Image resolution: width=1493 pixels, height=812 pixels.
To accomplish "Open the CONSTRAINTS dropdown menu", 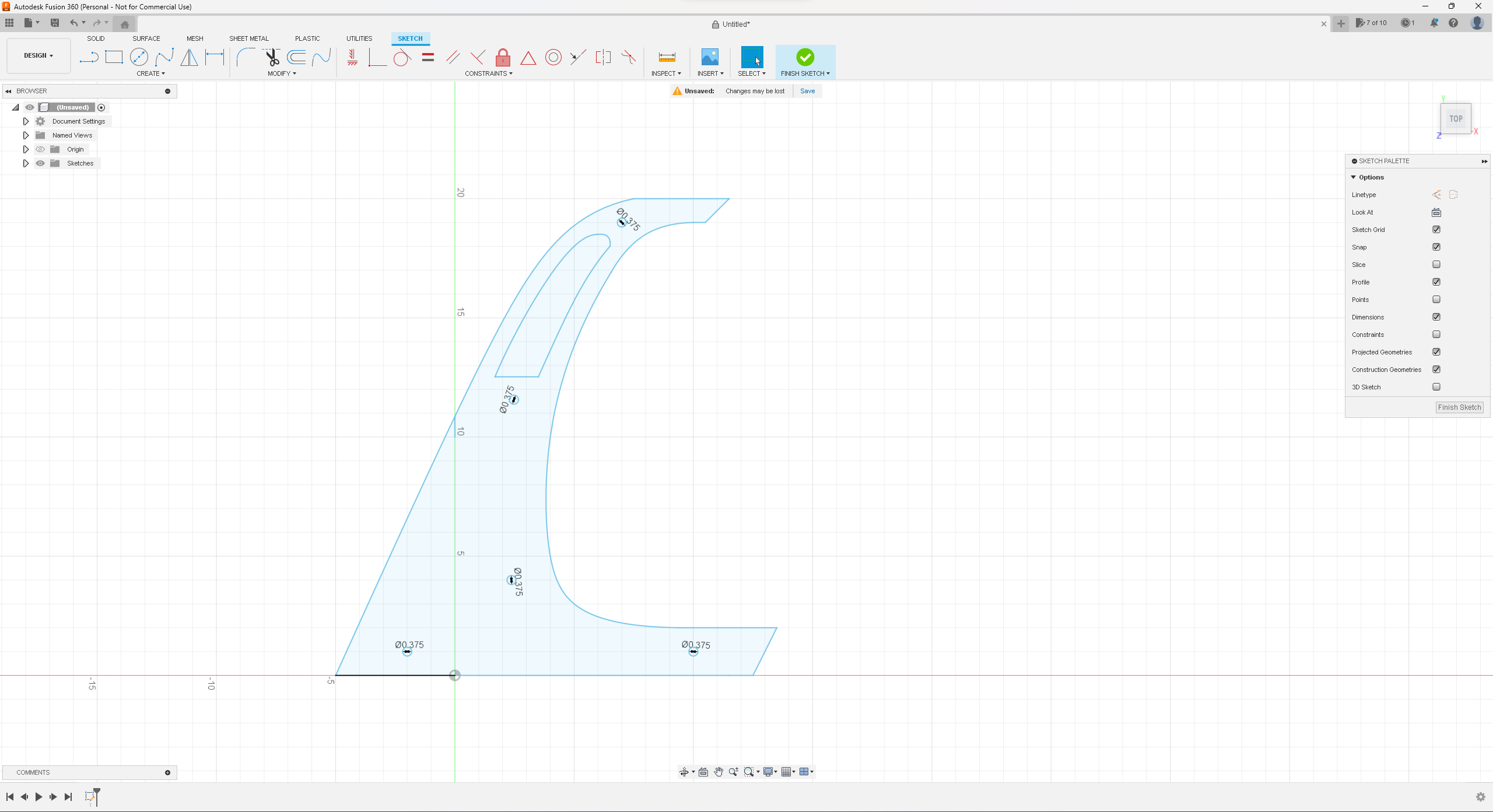I will (489, 73).
